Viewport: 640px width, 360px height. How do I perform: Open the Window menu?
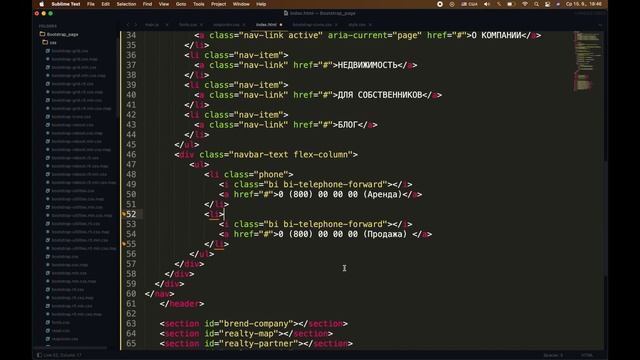click(x=241, y=4)
